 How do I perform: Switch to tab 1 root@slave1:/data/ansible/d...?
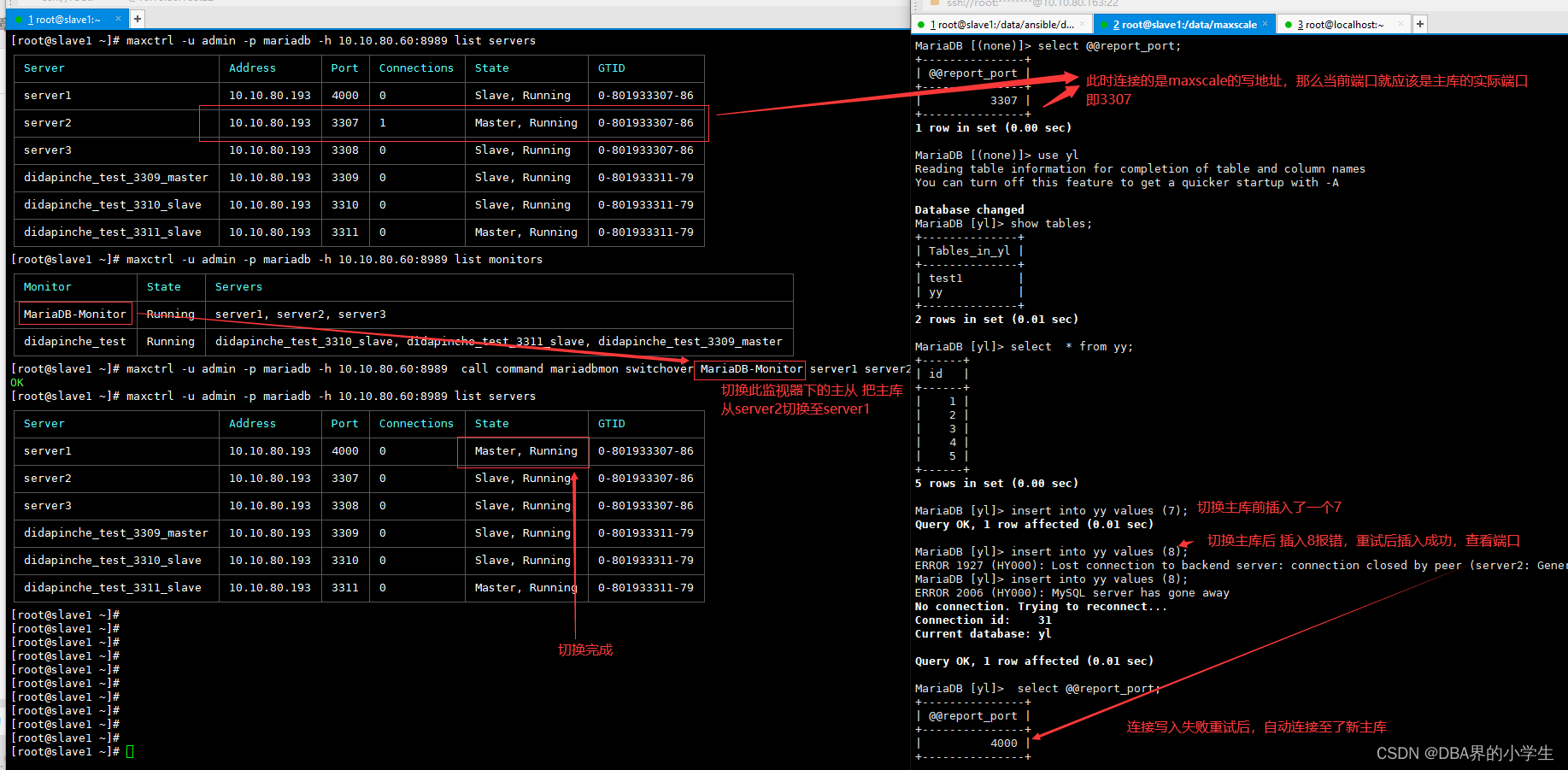pyautogui.click(x=1001, y=25)
